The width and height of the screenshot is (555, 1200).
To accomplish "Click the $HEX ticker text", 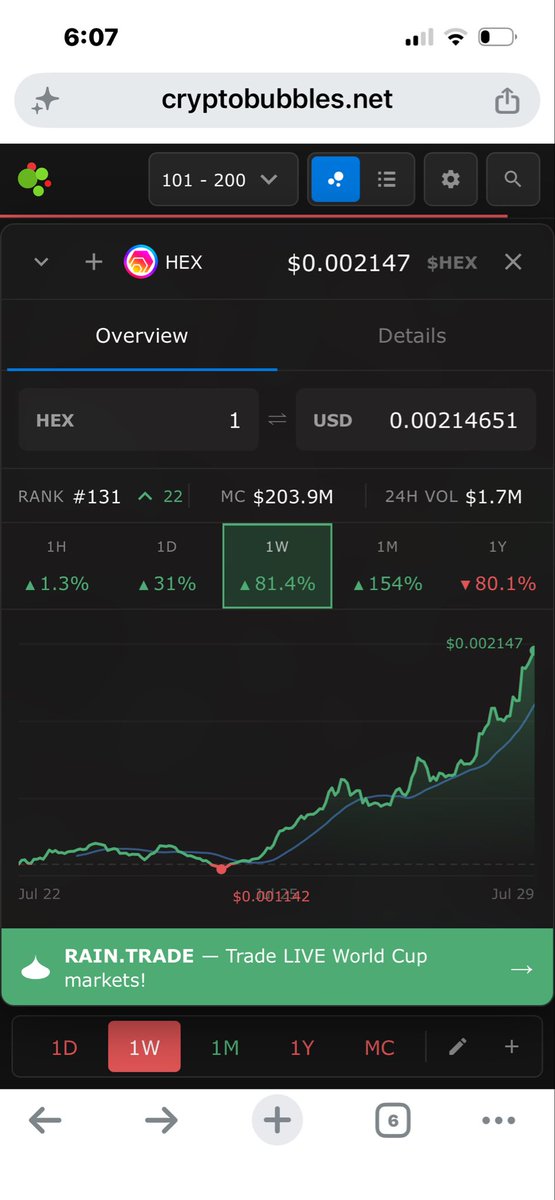I will pos(452,263).
